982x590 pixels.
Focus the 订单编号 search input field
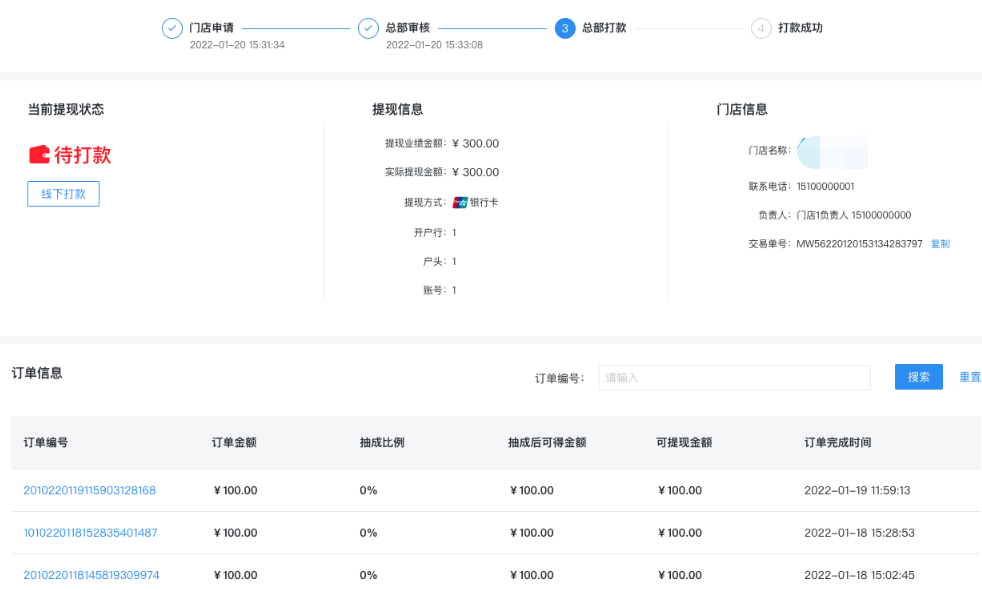[734, 377]
